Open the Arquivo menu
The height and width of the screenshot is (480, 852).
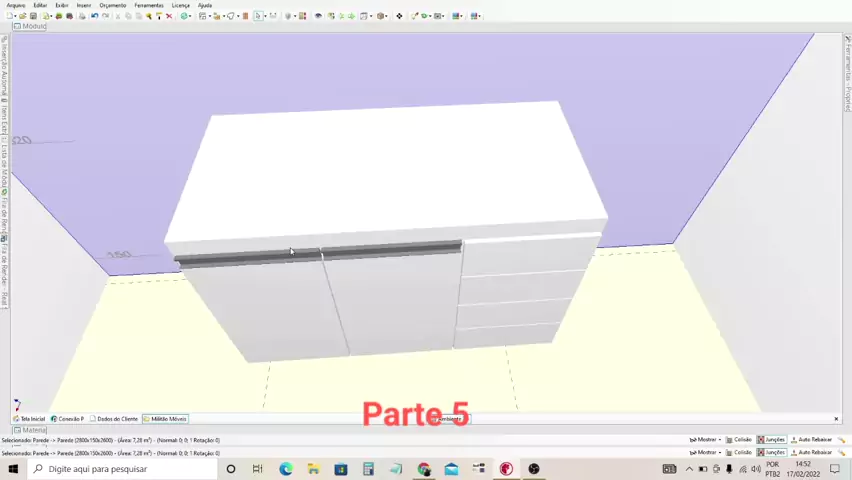[15, 5]
